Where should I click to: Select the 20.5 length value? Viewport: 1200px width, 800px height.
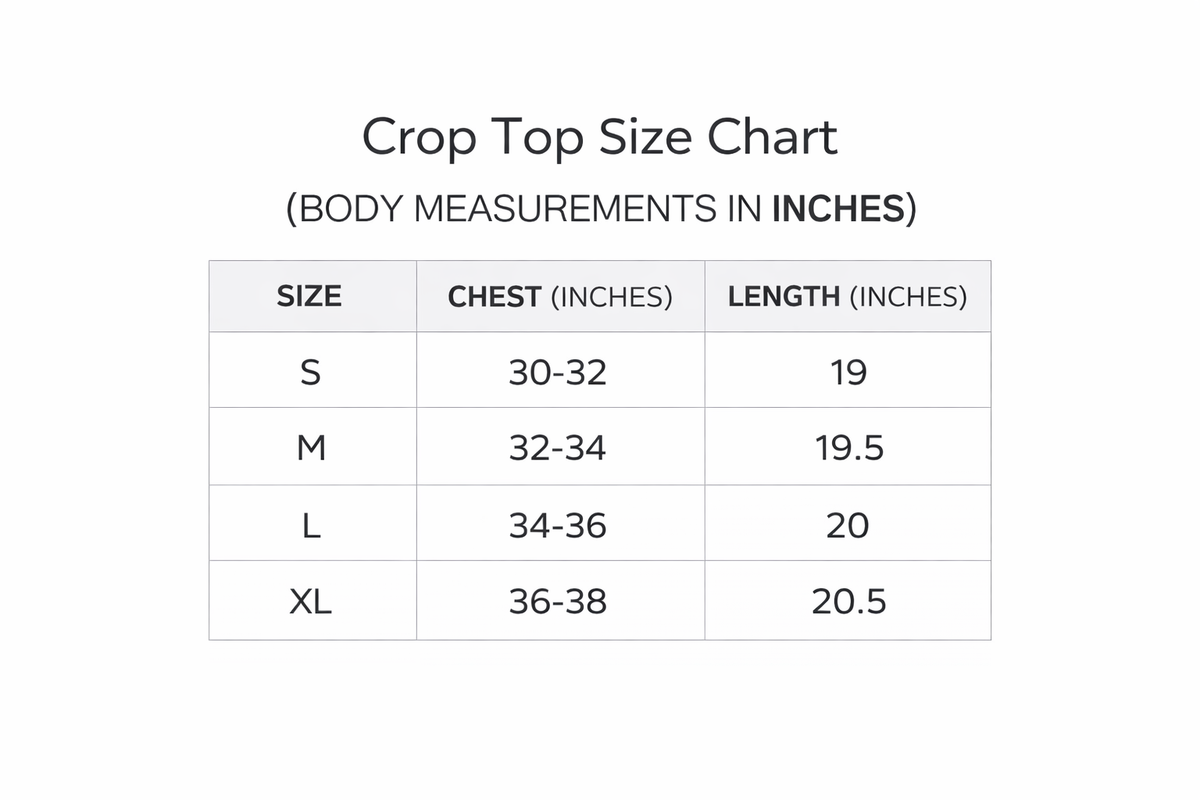click(x=847, y=602)
